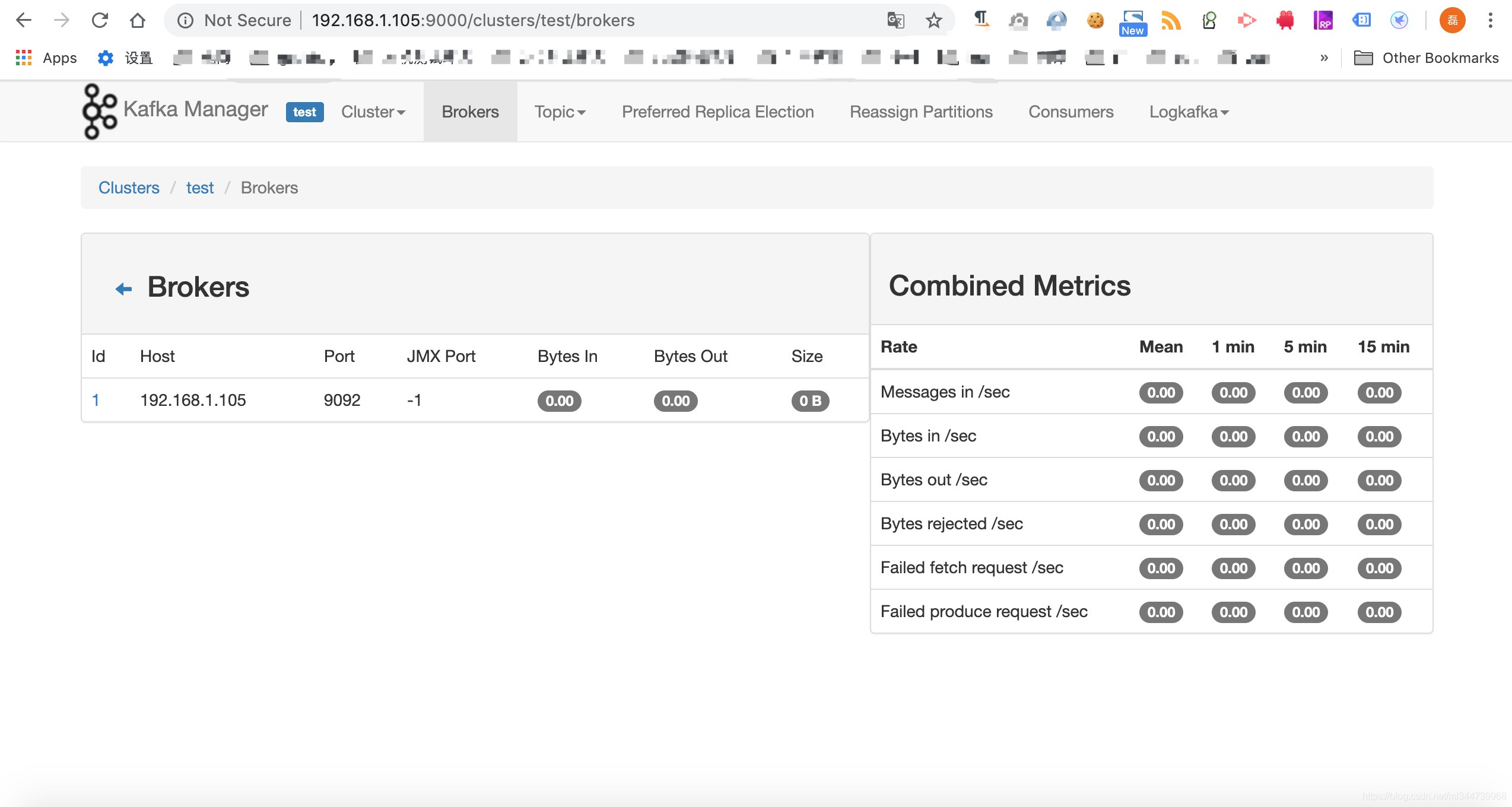Open Preferred Replica Election page
1512x807 pixels.
click(x=718, y=112)
